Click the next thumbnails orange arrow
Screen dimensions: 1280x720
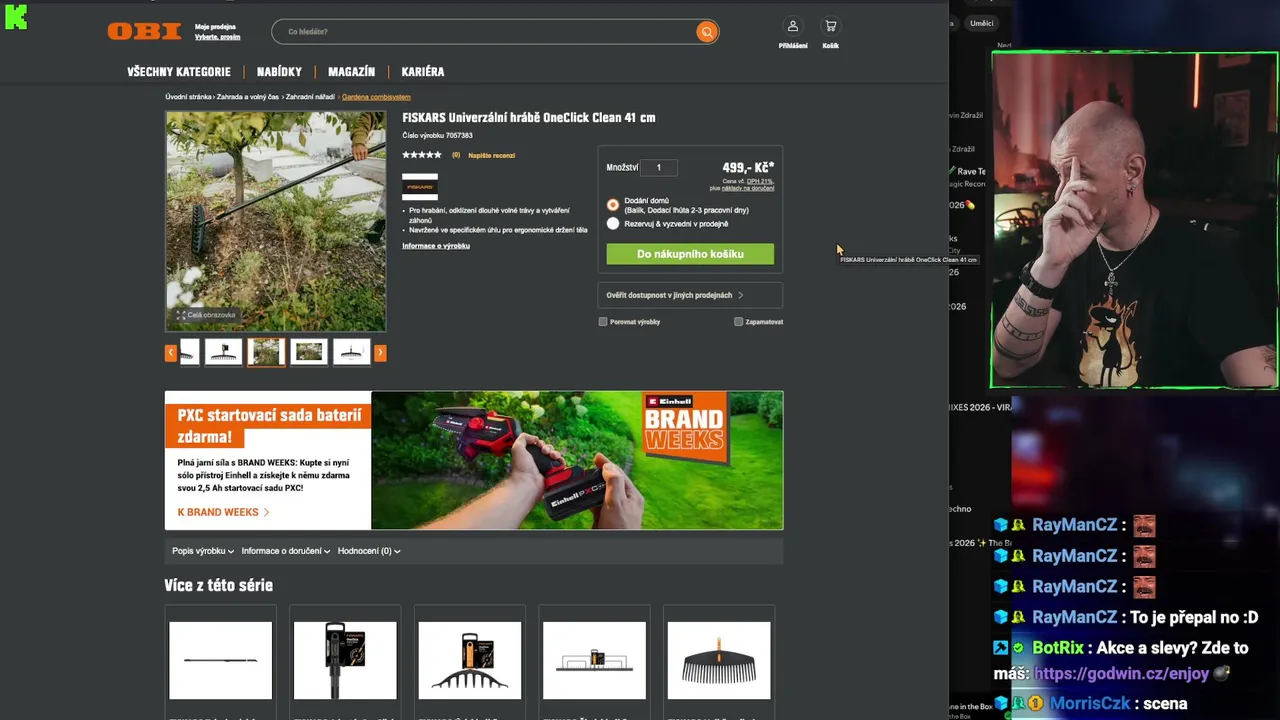point(380,352)
